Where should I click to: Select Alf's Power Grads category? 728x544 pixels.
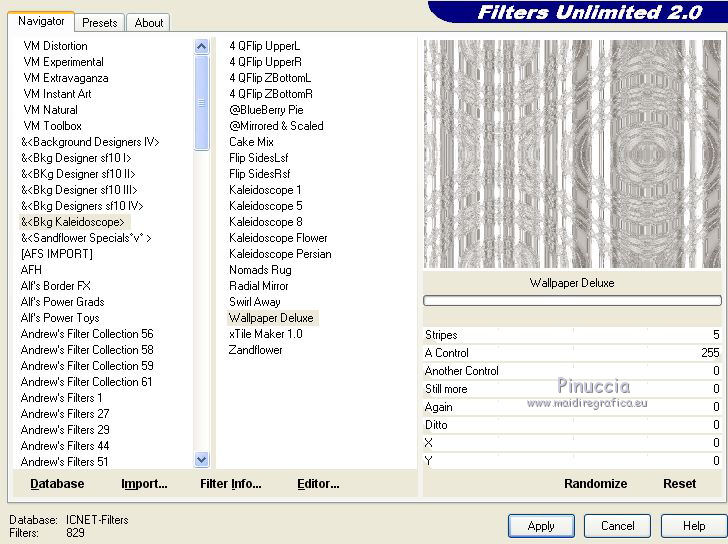(x=62, y=302)
